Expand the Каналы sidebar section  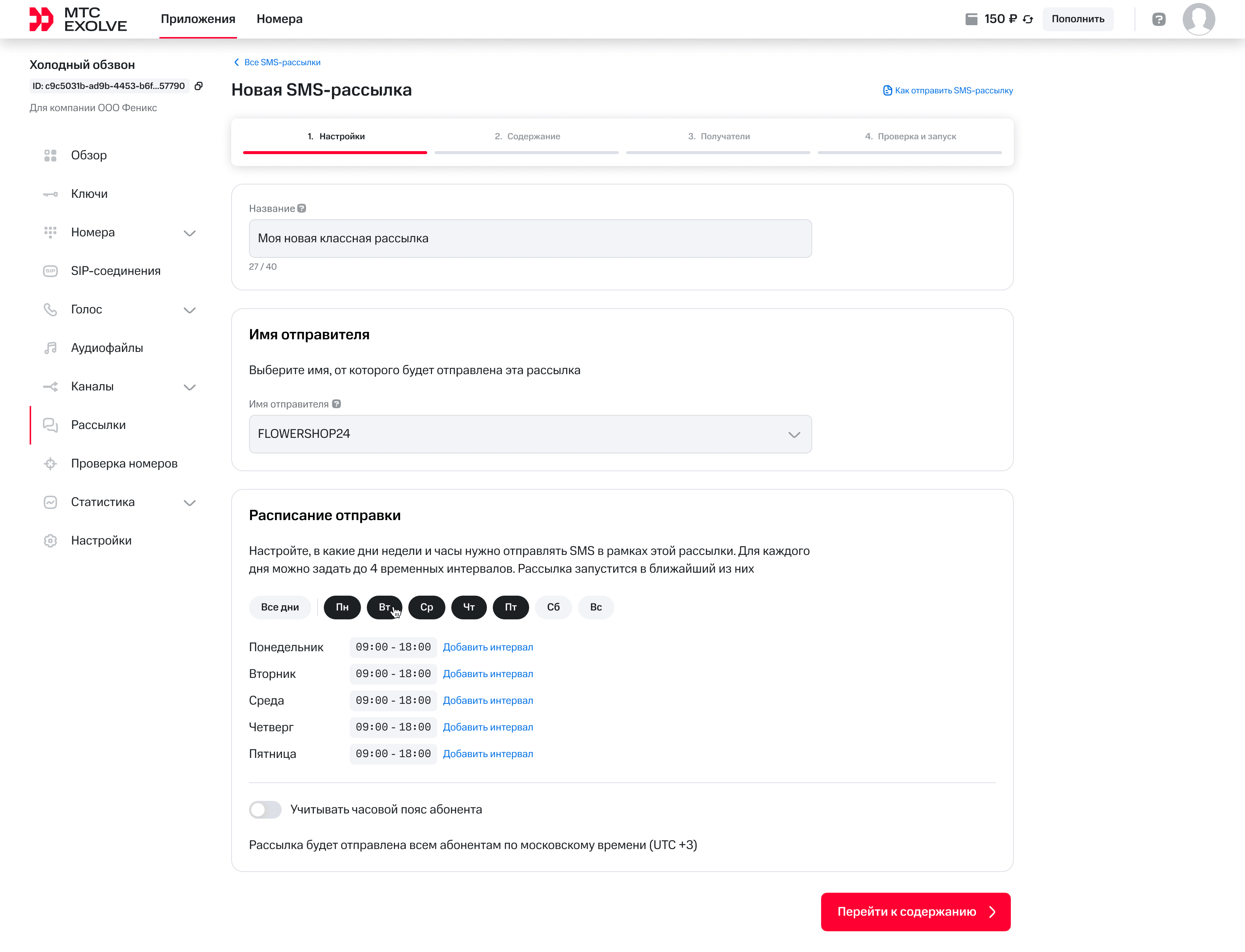click(x=190, y=387)
